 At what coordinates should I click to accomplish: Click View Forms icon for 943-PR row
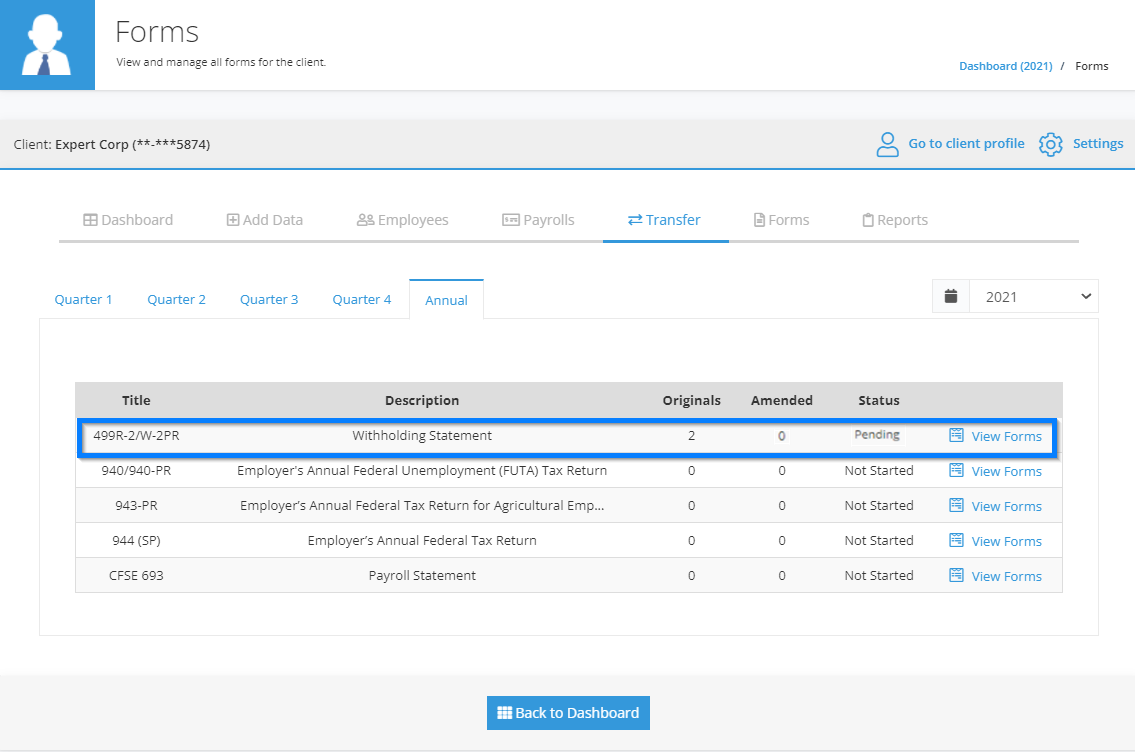[956, 505]
